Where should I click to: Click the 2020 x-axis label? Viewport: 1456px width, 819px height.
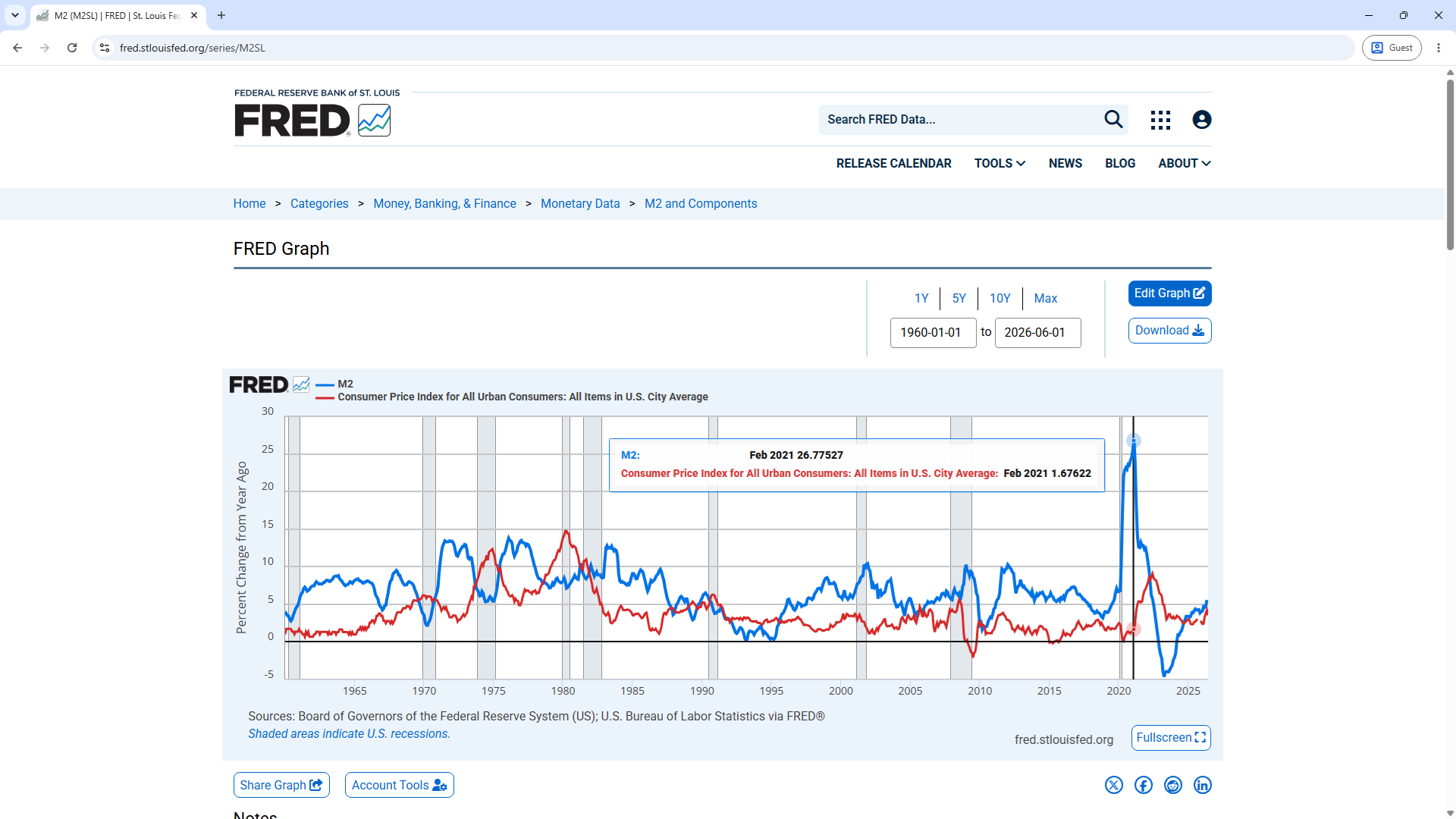[1119, 691]
